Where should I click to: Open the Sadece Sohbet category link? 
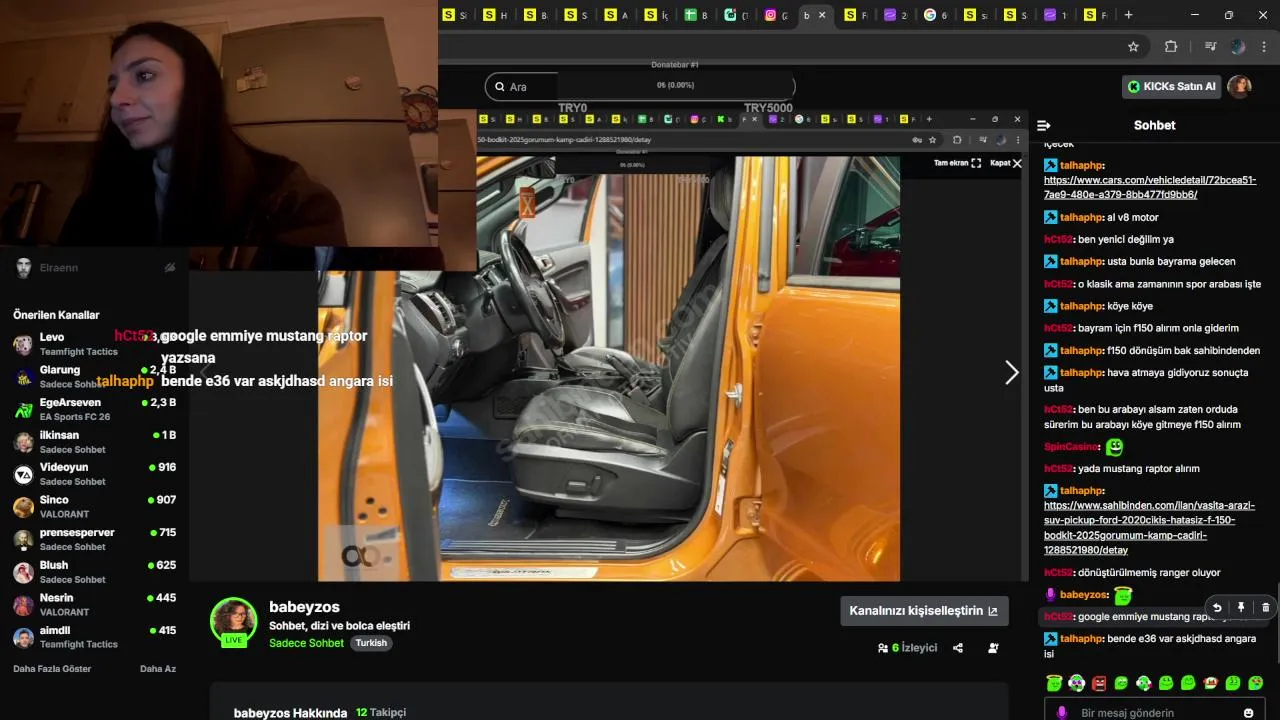click(306, 643)
